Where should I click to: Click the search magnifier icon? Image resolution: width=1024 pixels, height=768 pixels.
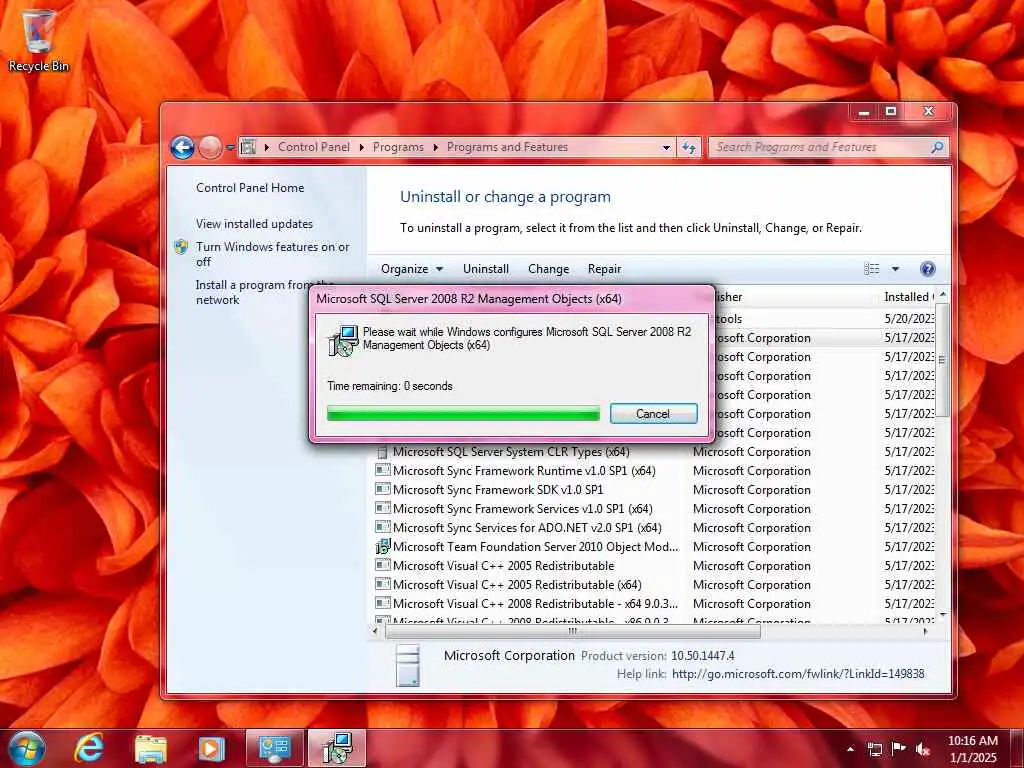tap(937, 148)
